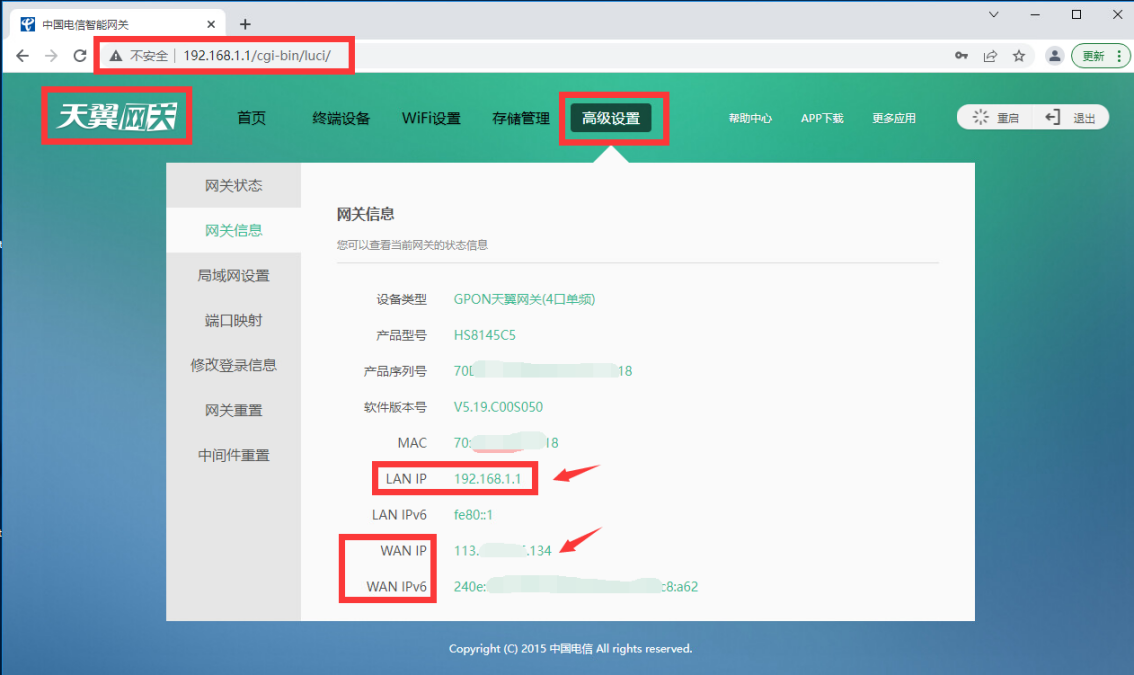Click the 网关信息 page heading
Viewport: 1134px width, 675px height.
[x=365, y=214]
